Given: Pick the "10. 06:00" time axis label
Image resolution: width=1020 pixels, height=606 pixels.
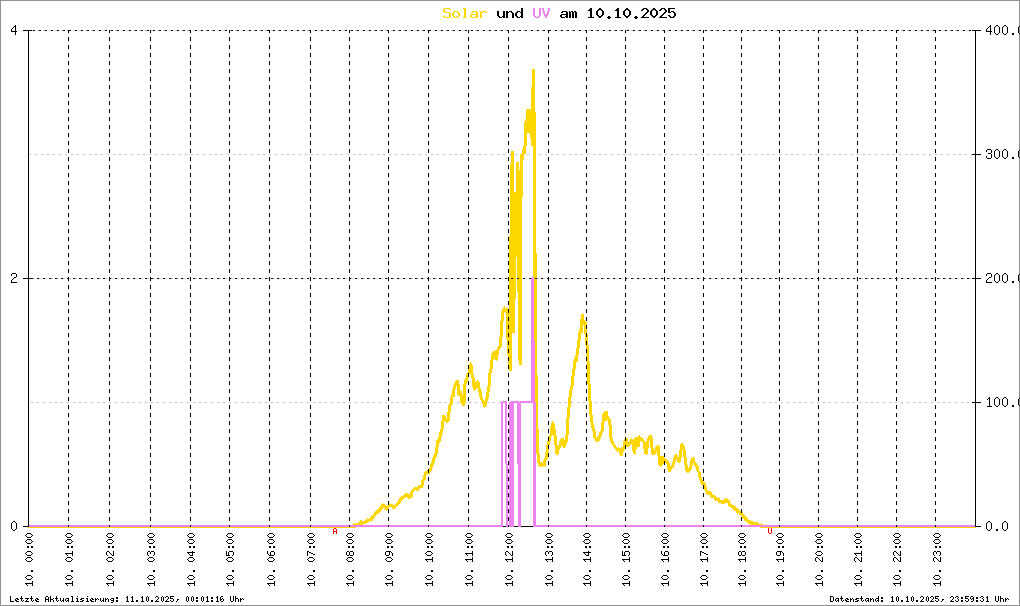Looking at the screenshot, I should coord(270,561).
